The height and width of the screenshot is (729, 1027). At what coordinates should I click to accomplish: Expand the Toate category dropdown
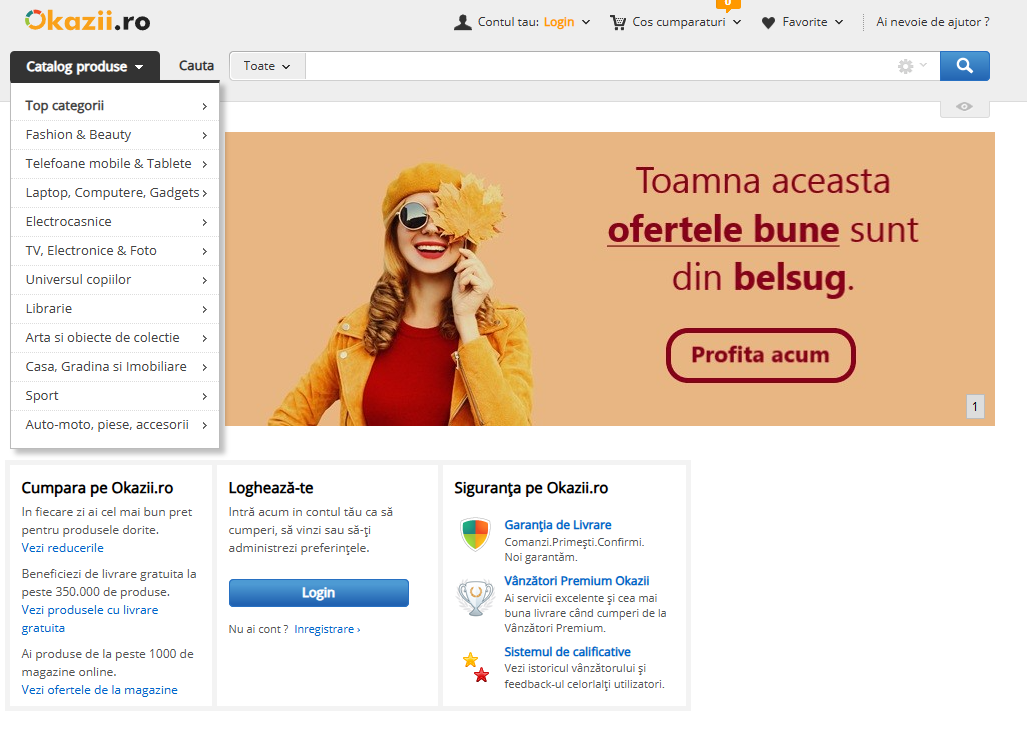[267, 66]
